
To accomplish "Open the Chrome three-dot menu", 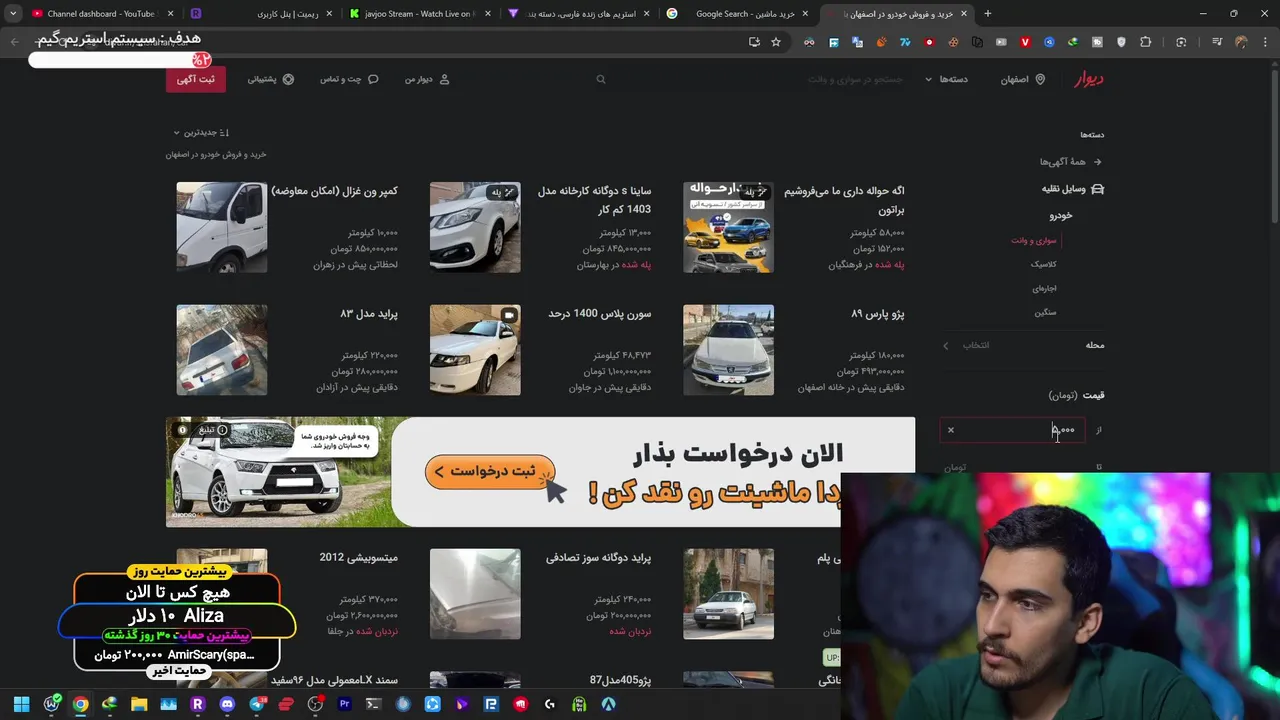I will point(1265,42).
